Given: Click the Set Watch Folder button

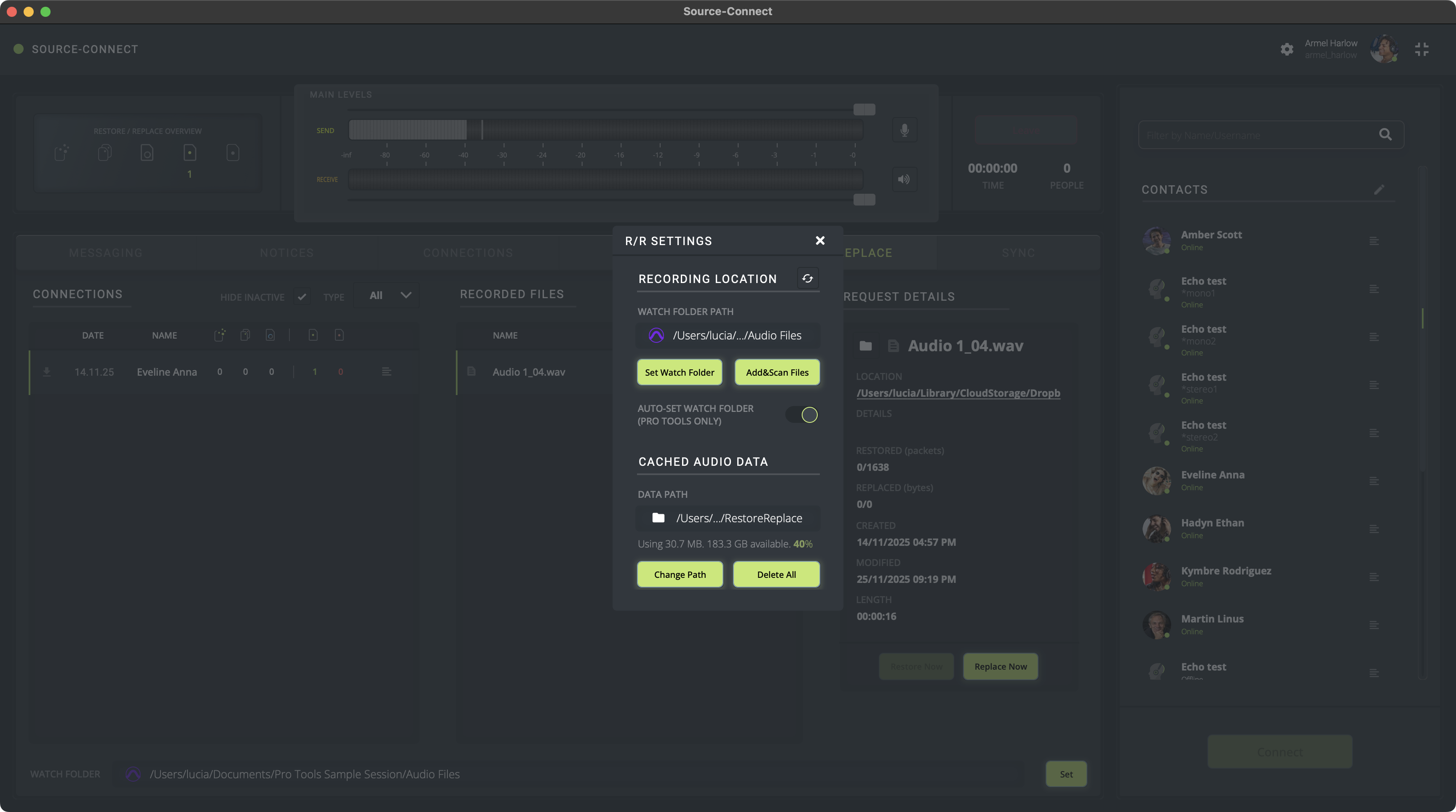Looking at the screenshot, I should point(680,372).
